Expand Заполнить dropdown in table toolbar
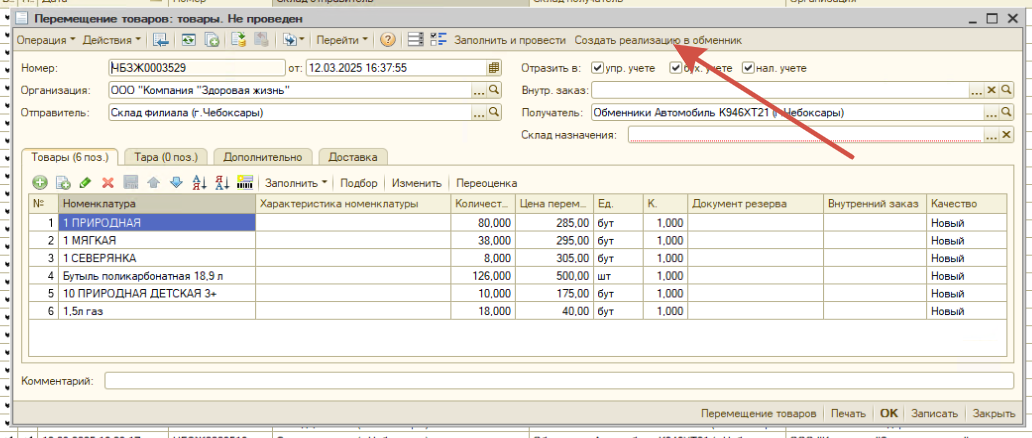The width and height of the screenshot is (1032, 438). point(296,182)
